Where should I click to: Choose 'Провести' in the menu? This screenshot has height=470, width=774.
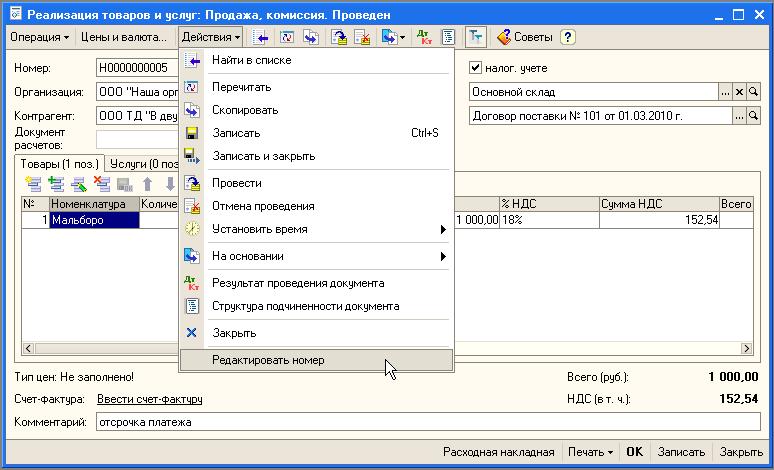coord(316,183)
